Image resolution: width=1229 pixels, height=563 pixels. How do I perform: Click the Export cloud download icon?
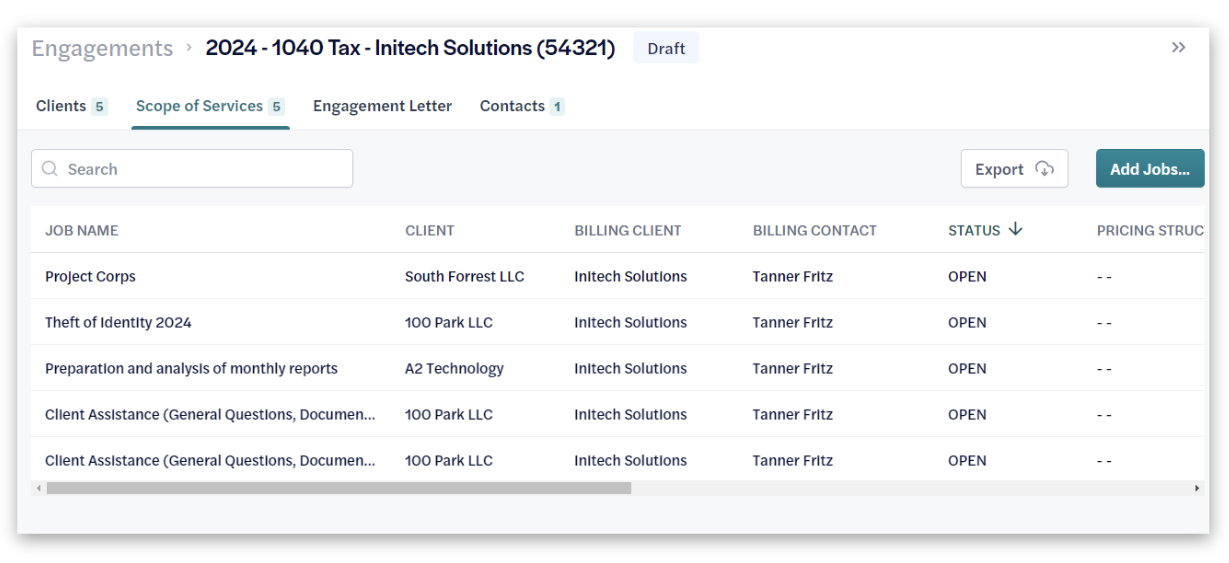[x=1044, y=169]
